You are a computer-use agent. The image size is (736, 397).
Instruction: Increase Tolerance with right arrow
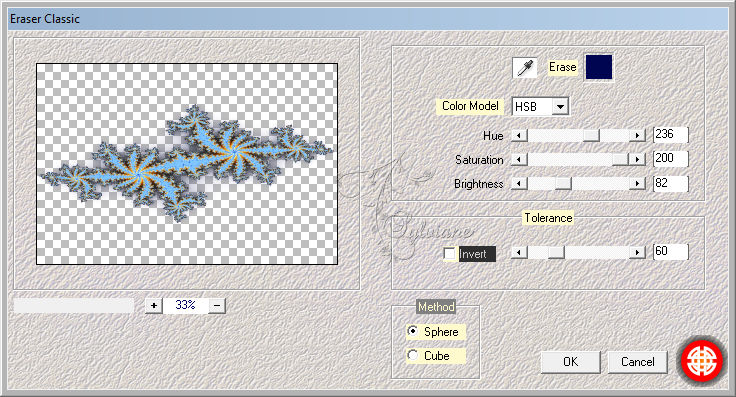(x=637, y=252)
